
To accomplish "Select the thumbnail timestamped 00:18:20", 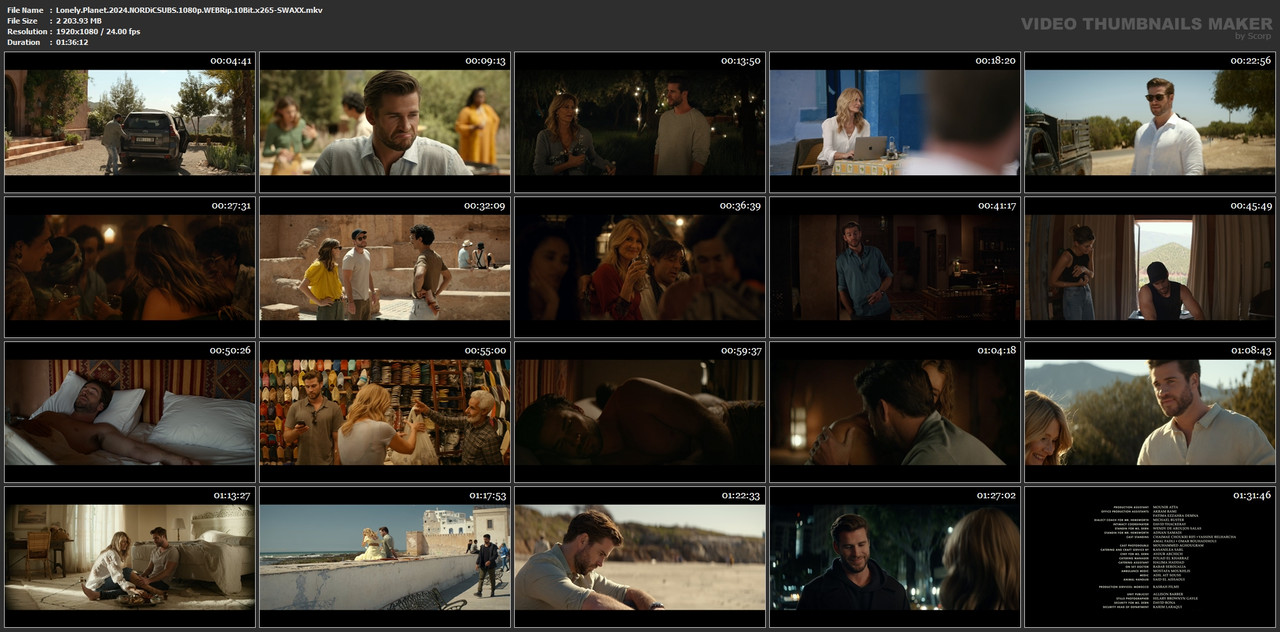I will (895, 122).
